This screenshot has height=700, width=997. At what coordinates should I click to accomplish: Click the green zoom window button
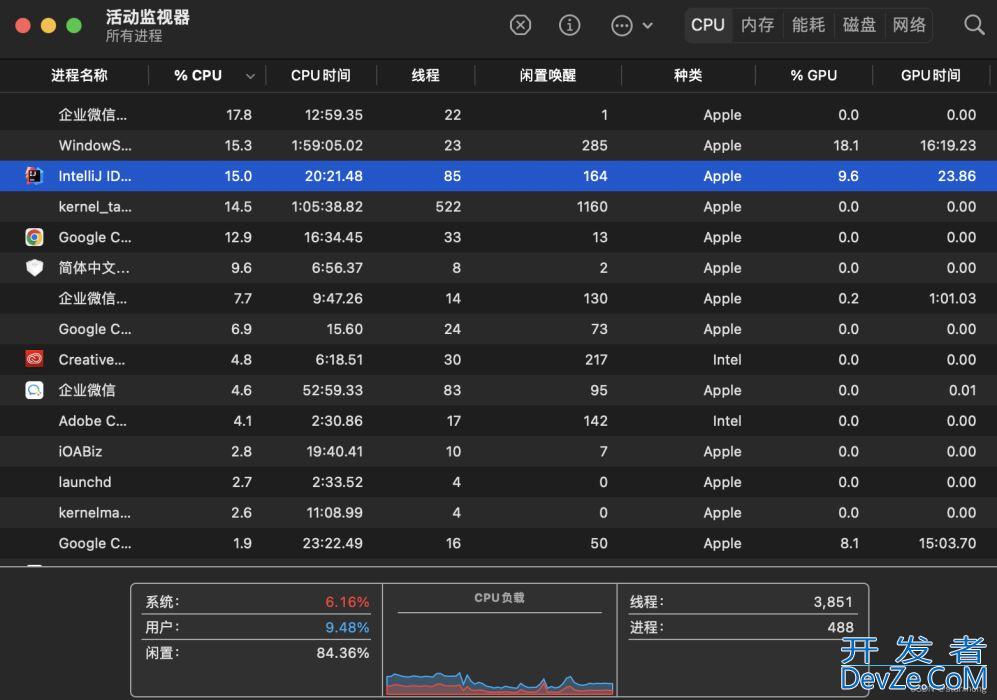74,25
